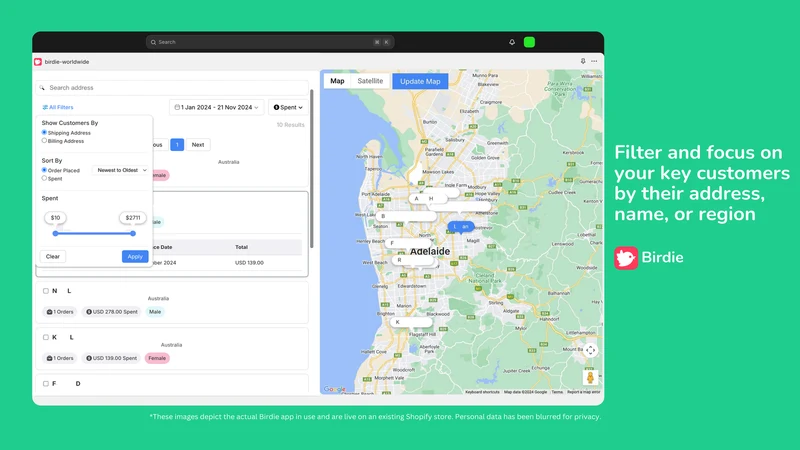Open the Newest to Oldest dropdown
800x450 pixels.
point(121,170)
